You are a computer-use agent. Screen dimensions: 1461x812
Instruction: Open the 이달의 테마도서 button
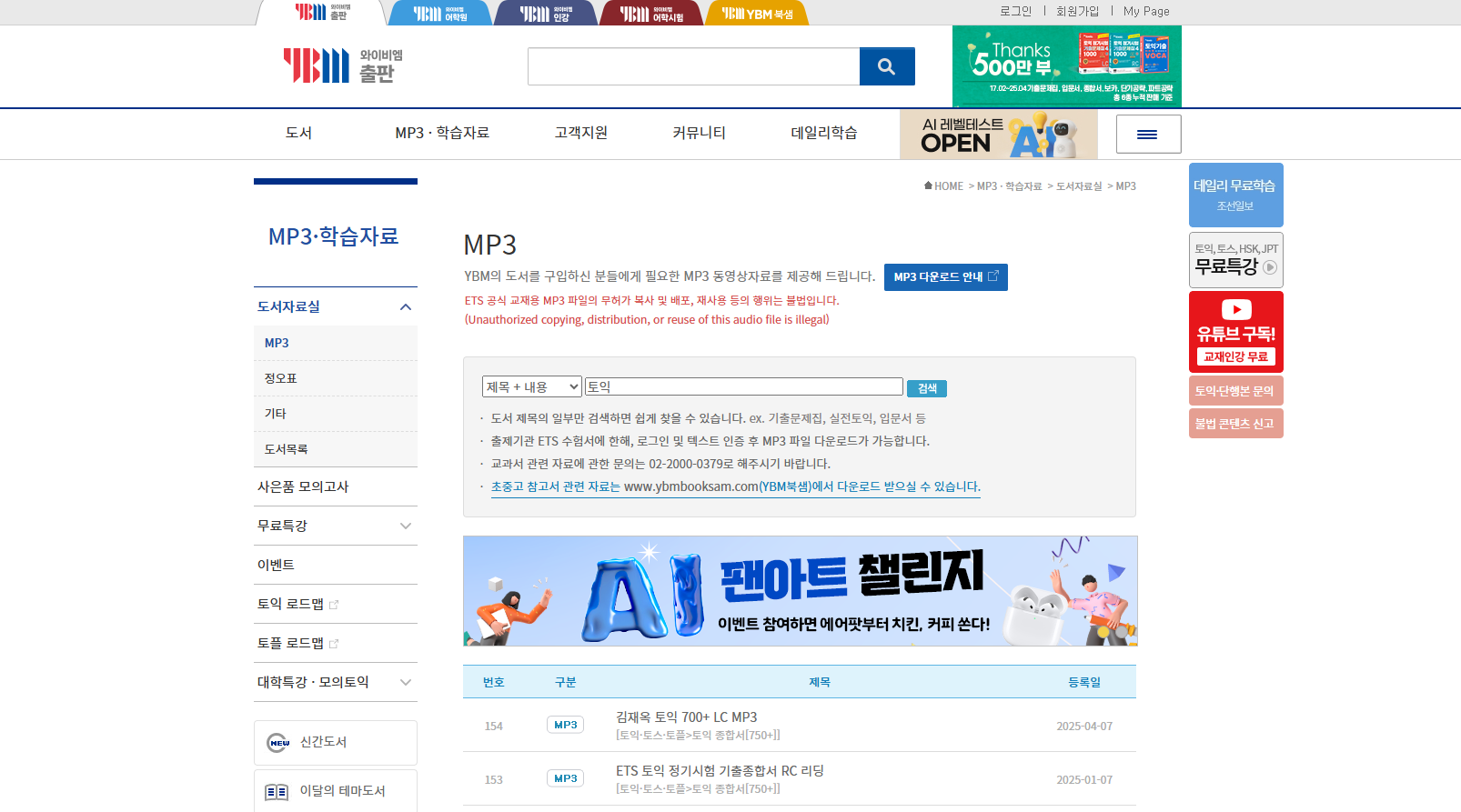[336, 791]
